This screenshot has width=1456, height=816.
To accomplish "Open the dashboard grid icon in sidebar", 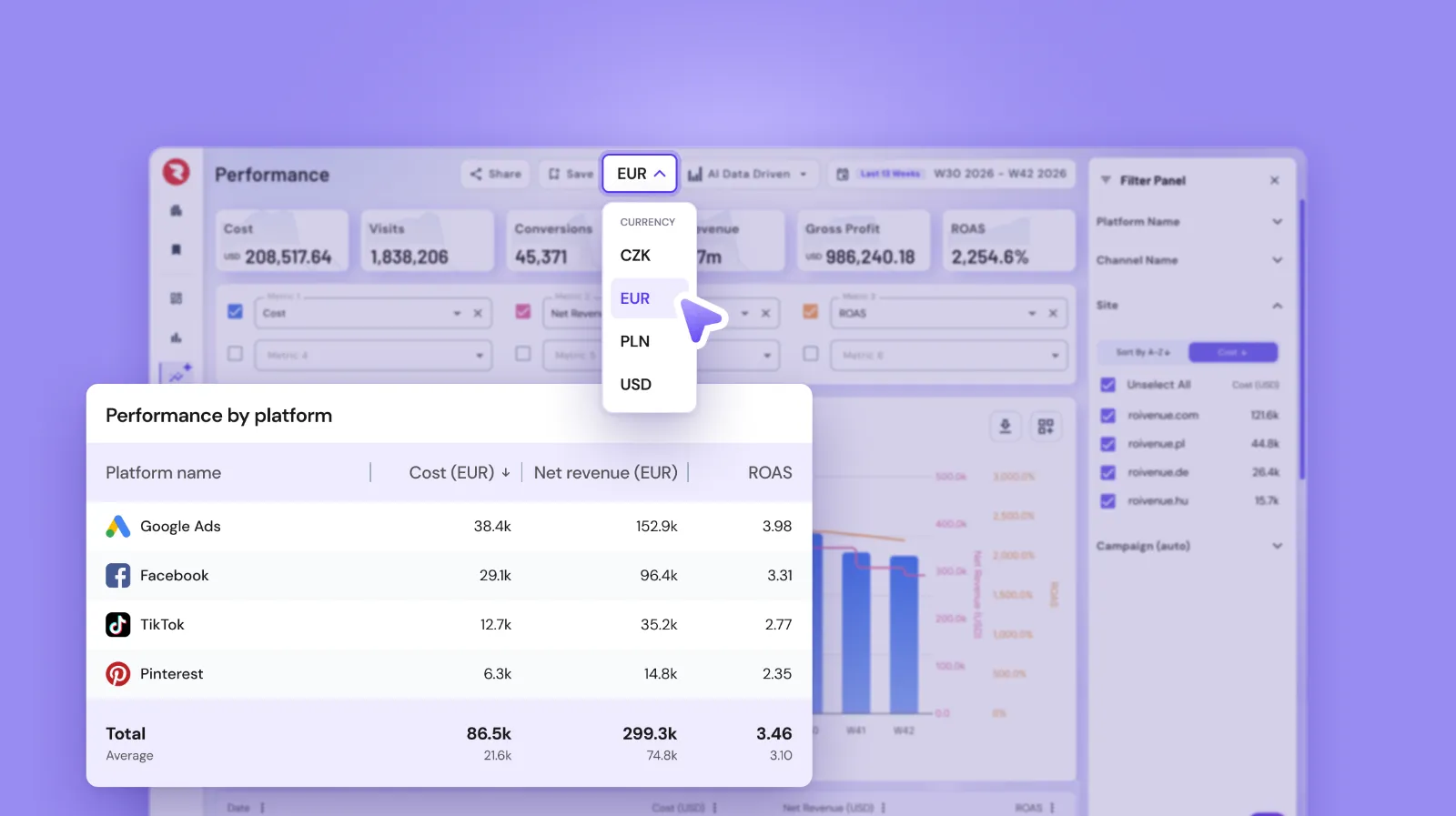I will 177,298.
